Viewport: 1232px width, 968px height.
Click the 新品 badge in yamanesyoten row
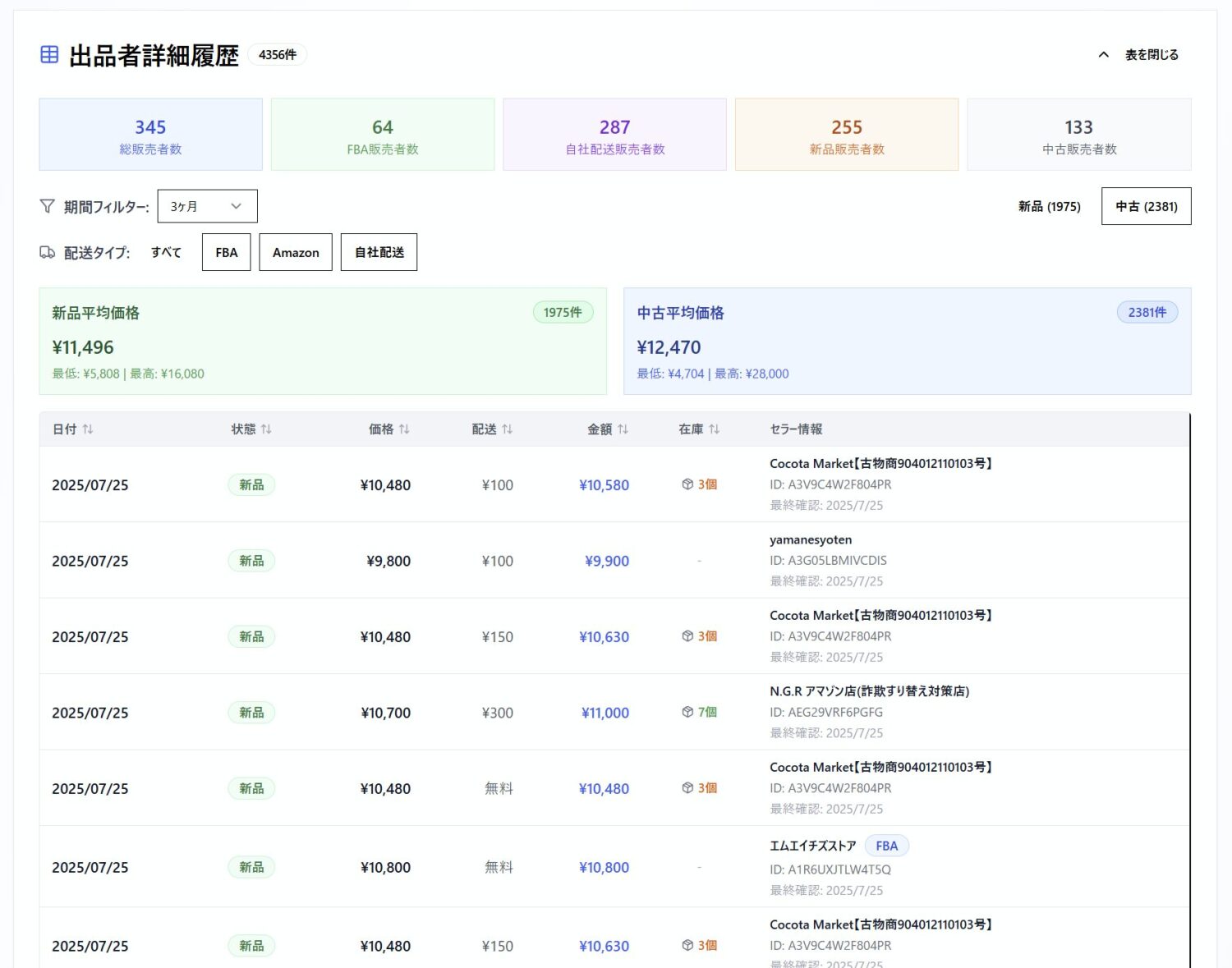[251, 561]
